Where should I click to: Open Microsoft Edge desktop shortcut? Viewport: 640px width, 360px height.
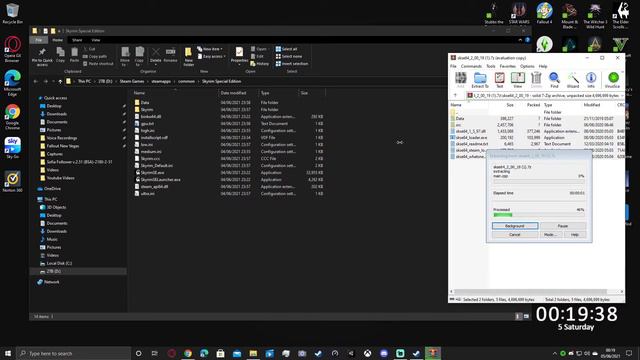tap(12, 83)
